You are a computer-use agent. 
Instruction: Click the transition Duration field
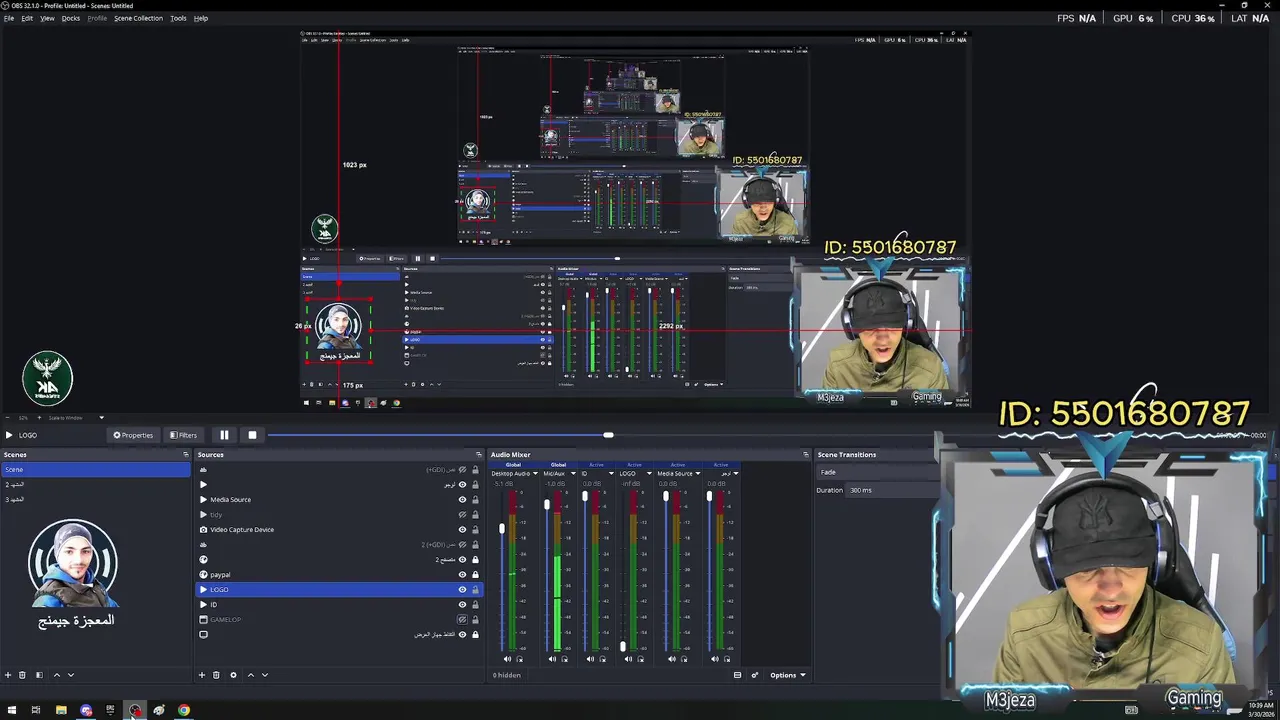(890, 490)
